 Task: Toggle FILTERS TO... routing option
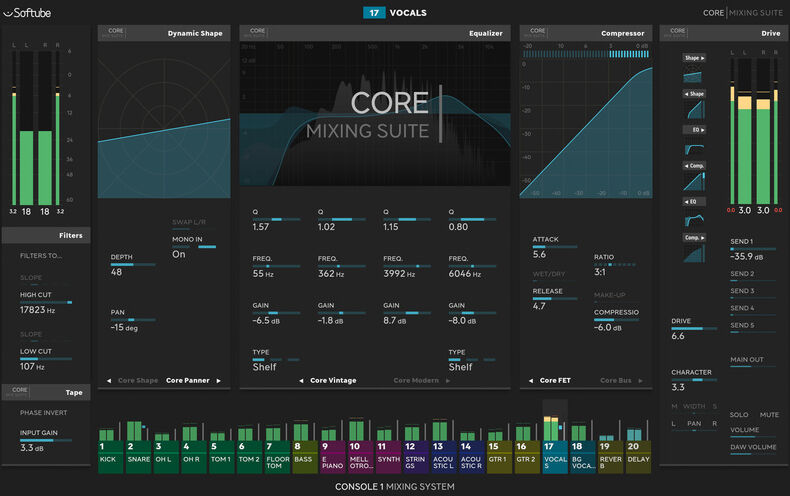(x=41, y=256)
